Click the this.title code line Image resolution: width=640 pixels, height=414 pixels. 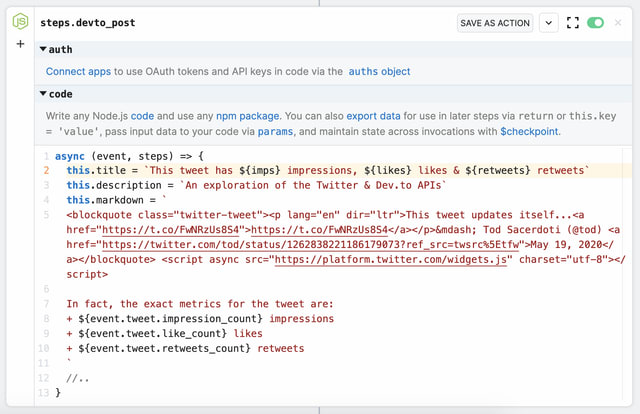click(x=328, y=170)
